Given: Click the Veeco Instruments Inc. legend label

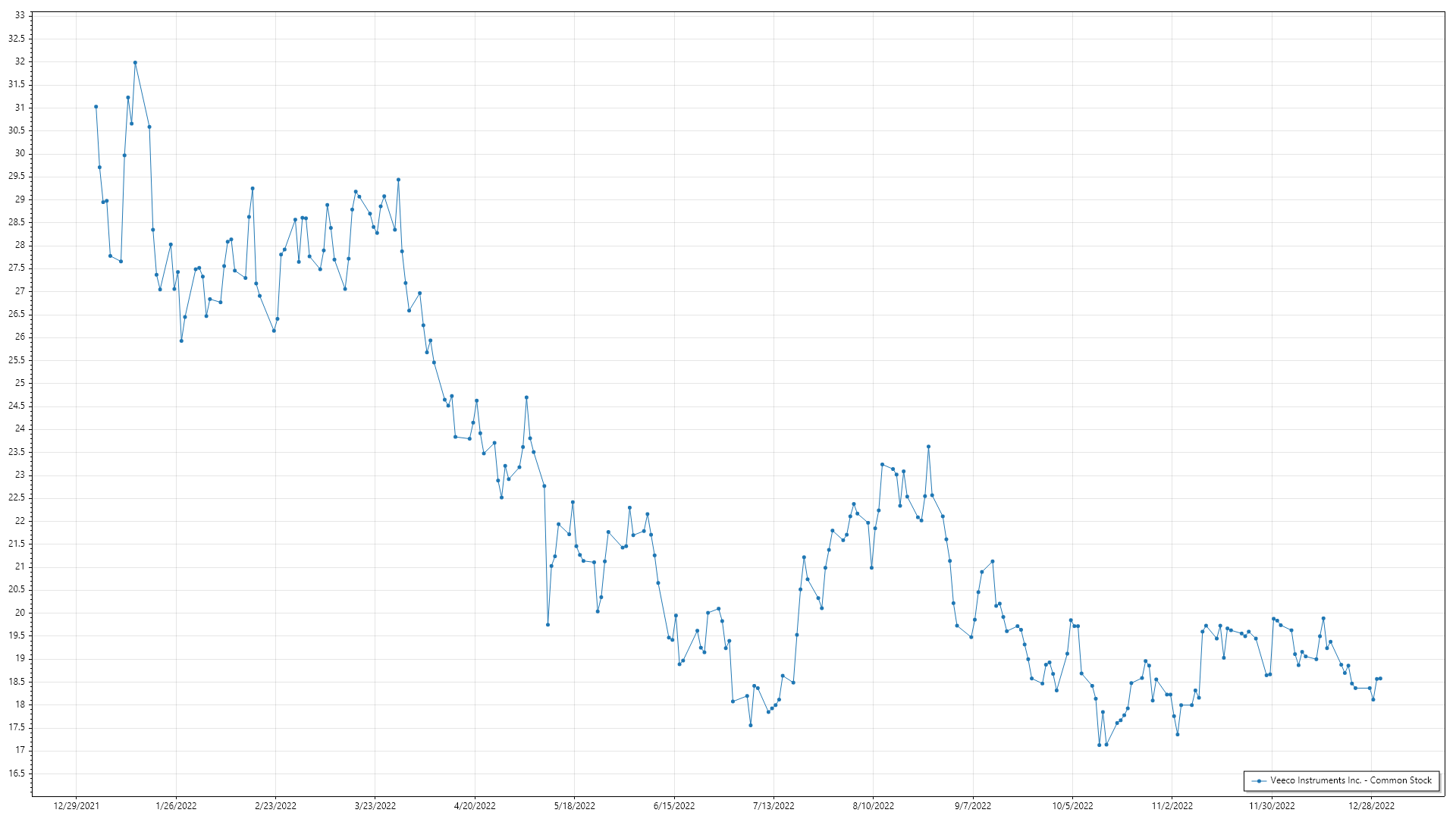Looking at the screenshot, I should (1351, 780).
